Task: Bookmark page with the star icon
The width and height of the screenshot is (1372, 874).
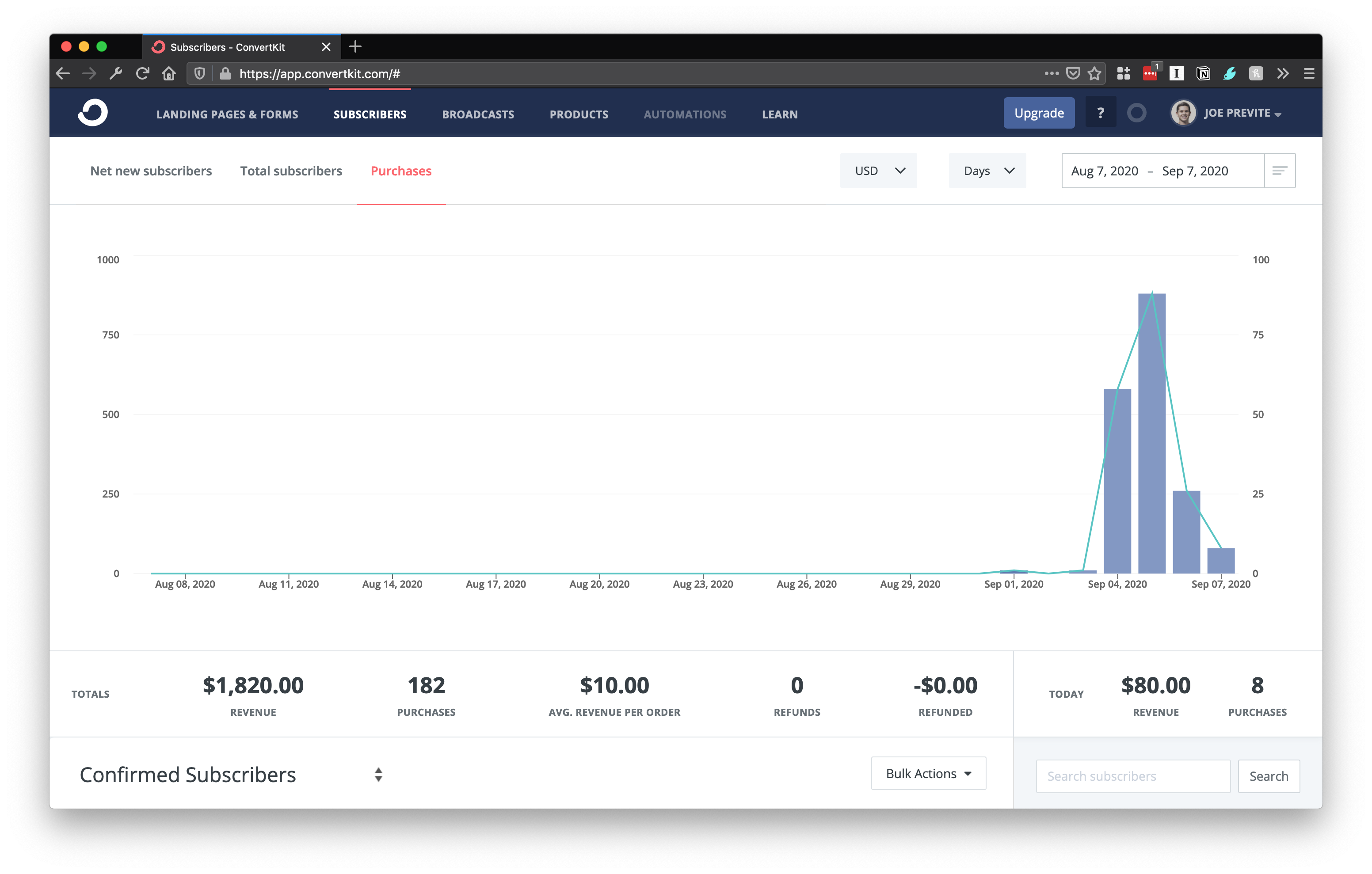Action: pyautogui.click(x=1094, y=73)
